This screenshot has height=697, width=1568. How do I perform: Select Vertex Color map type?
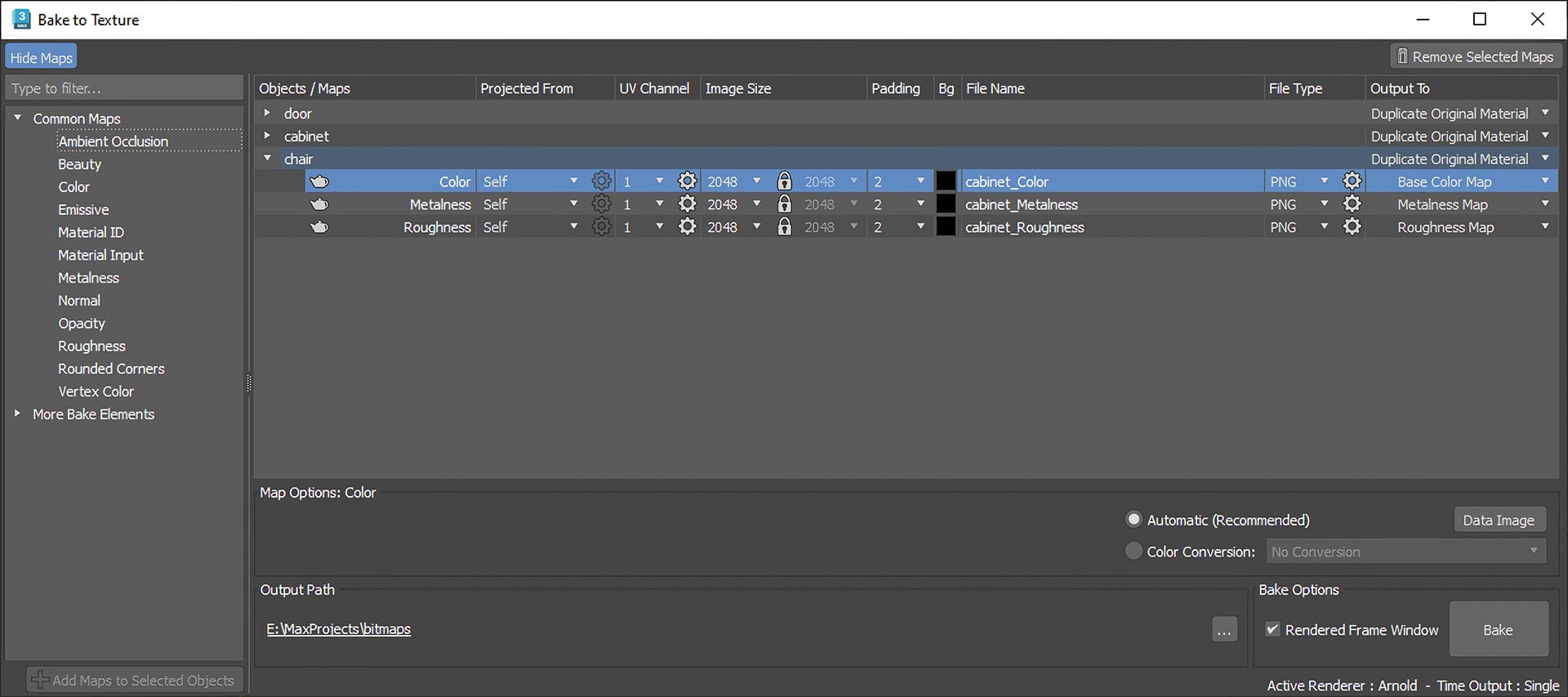pyautogui.click(x=96, y=392)
